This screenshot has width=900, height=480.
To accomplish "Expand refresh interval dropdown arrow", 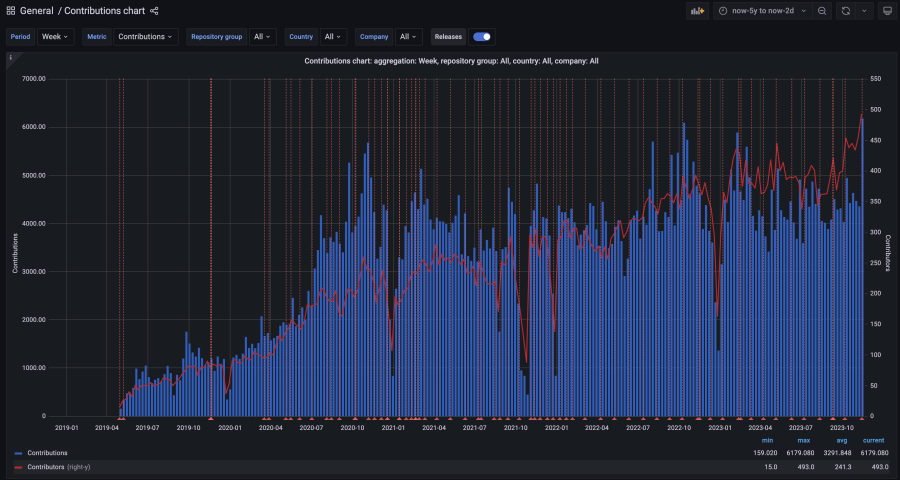I will tap(863, 11).
